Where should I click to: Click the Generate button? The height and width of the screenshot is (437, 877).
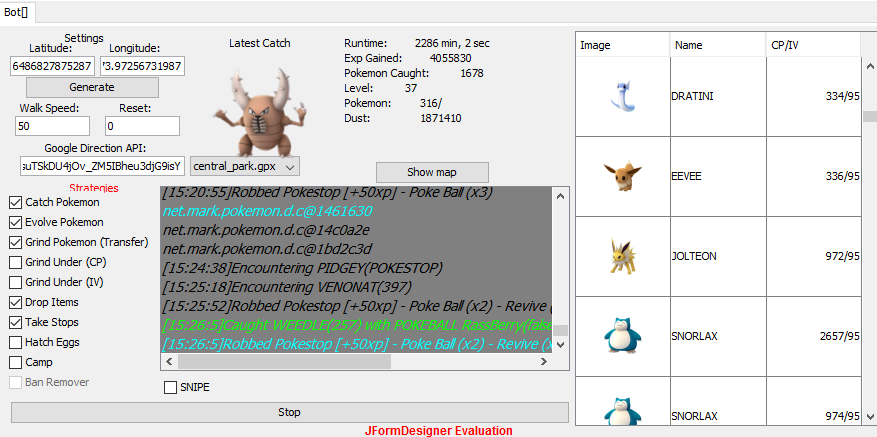tap(92, 87)
